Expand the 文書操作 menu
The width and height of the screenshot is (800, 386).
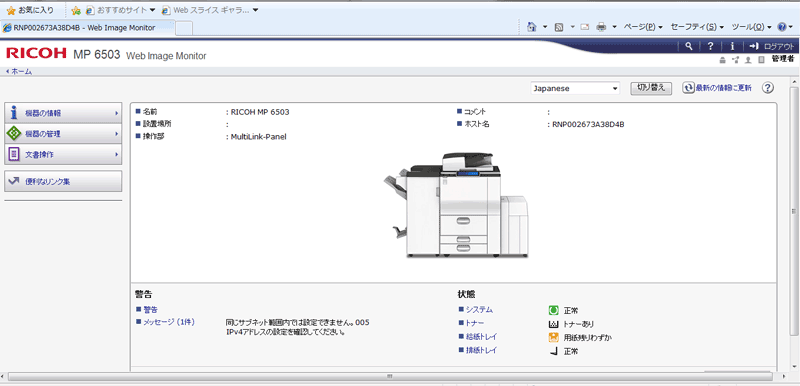point(63,154)
